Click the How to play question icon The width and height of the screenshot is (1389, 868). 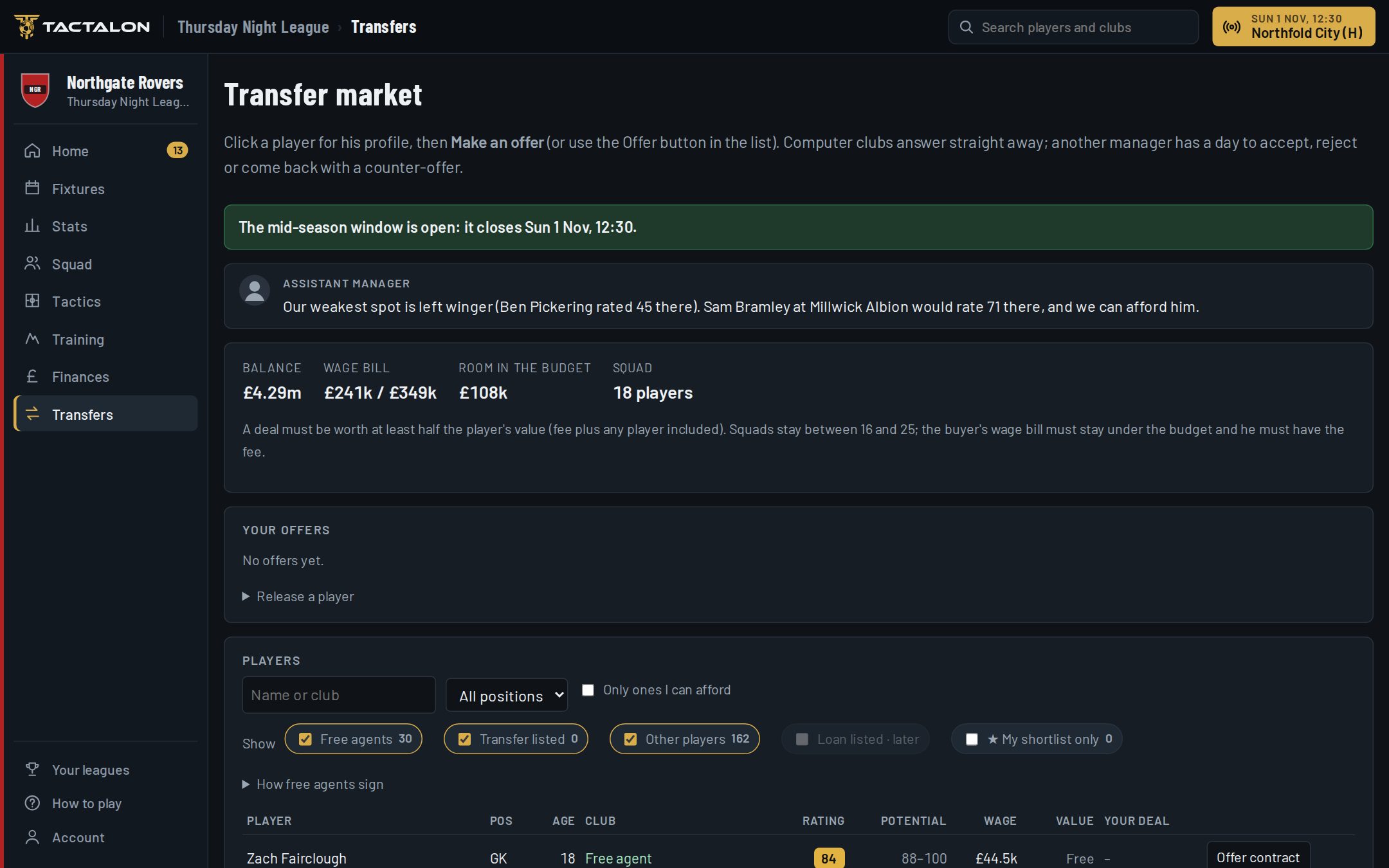tap(32, 803)
